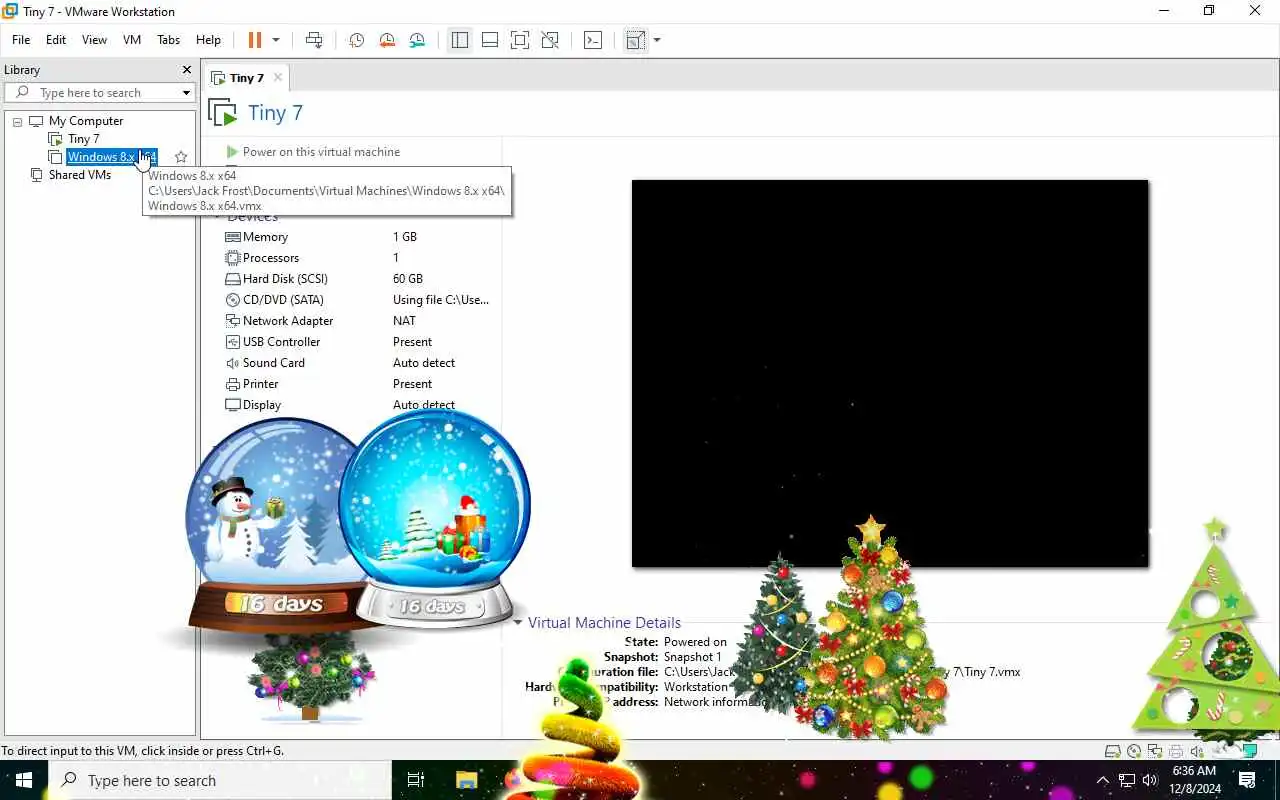Screen dimensions: 1280x800
Task: Click the sound card status bar icon
Action: 1197,751
